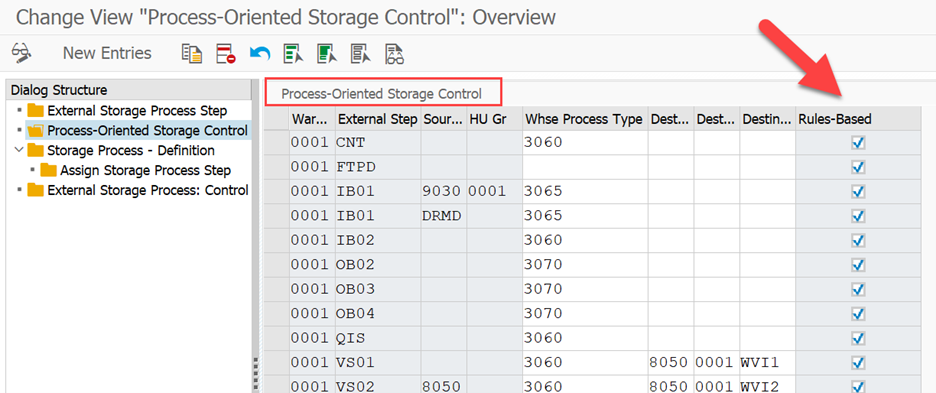Viewport: 936px width, 393px height.
Task: Click the WVI1 destination cell
Action: tap(768, 363)
